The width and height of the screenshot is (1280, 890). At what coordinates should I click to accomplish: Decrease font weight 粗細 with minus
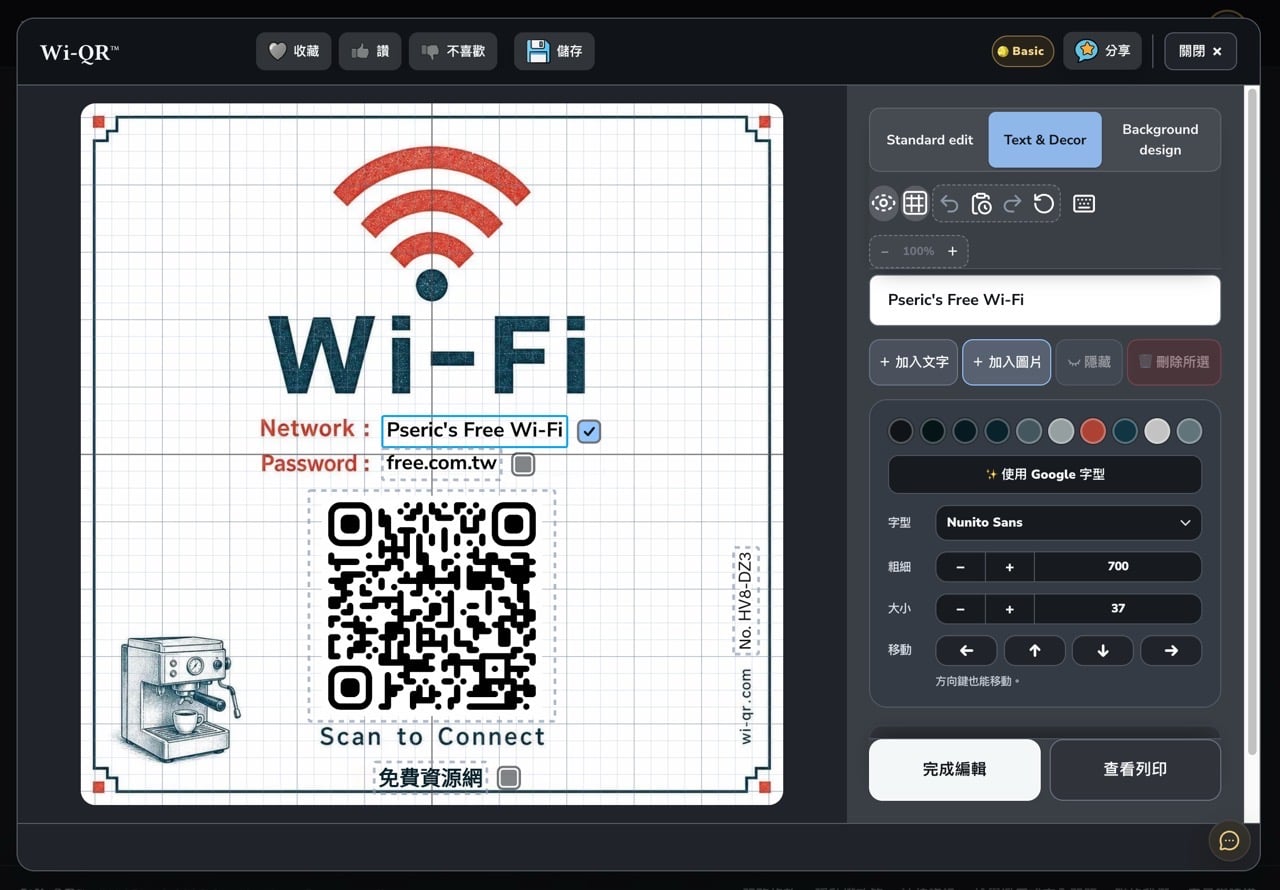pyautogui.click(x=961, y=567)
